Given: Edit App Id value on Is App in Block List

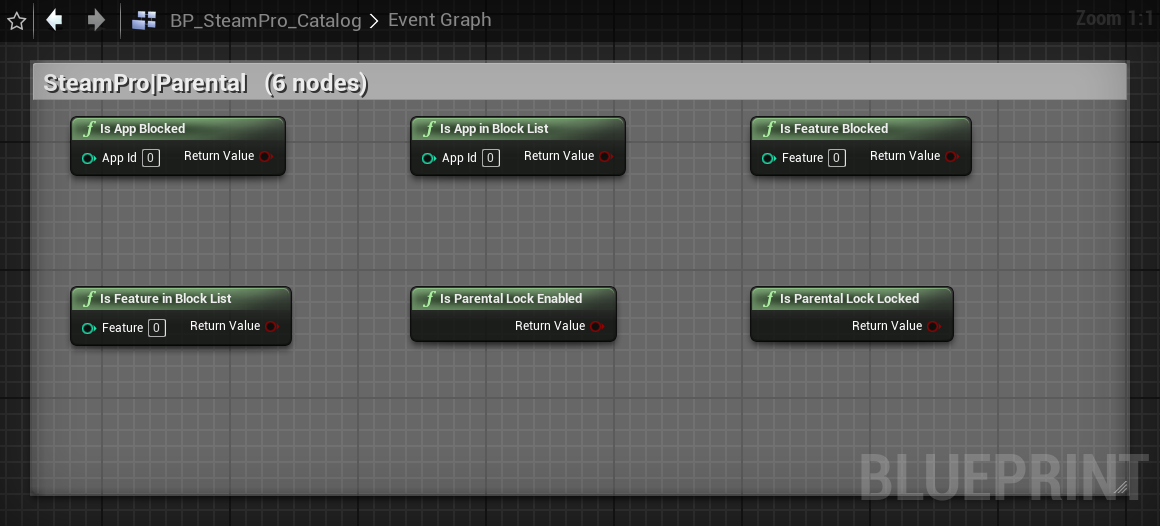Looking at the screenshot, I should click(x=491, y=158).
